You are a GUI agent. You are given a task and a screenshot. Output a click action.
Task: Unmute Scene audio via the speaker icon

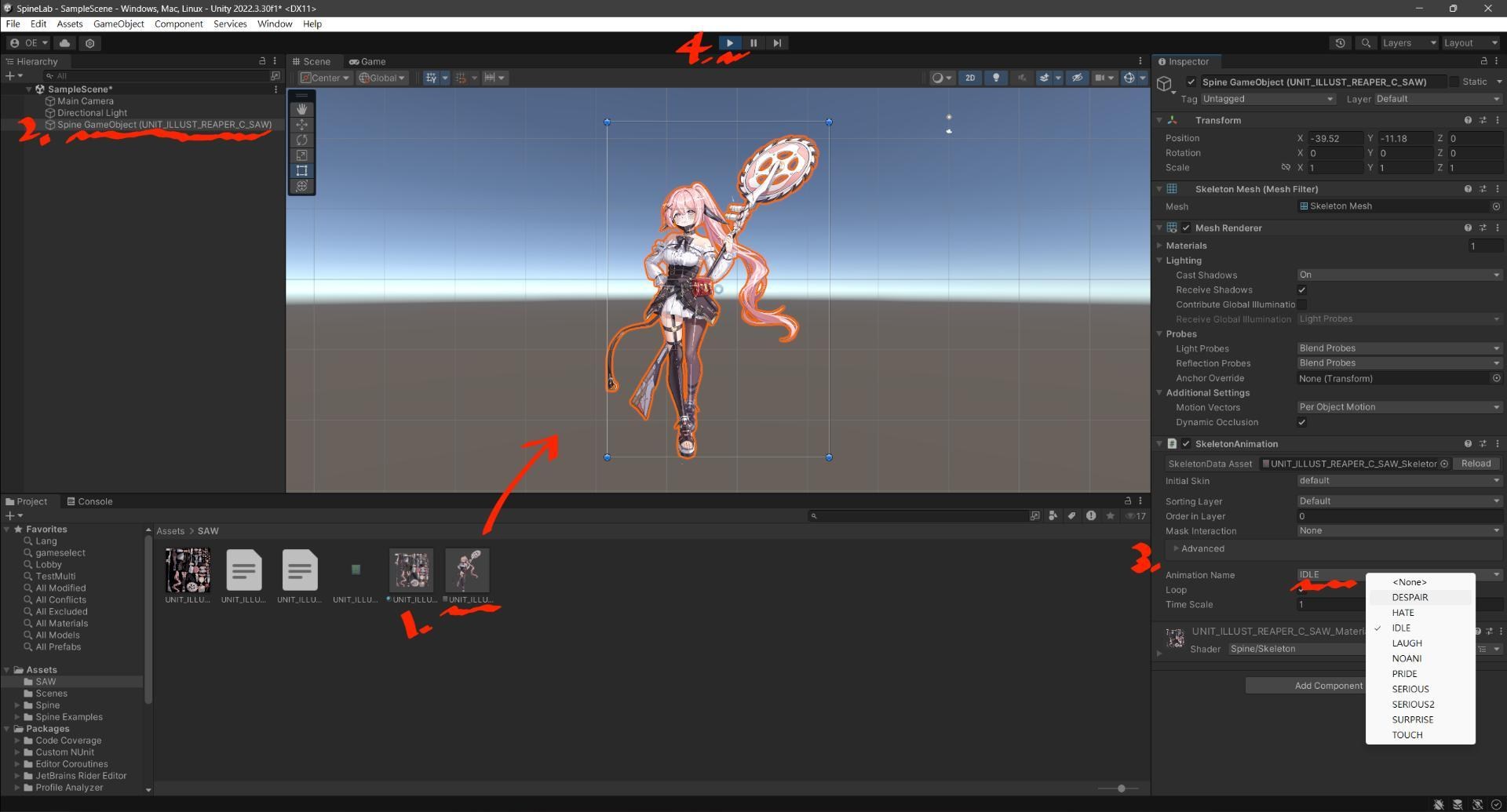pos(1021,78)
